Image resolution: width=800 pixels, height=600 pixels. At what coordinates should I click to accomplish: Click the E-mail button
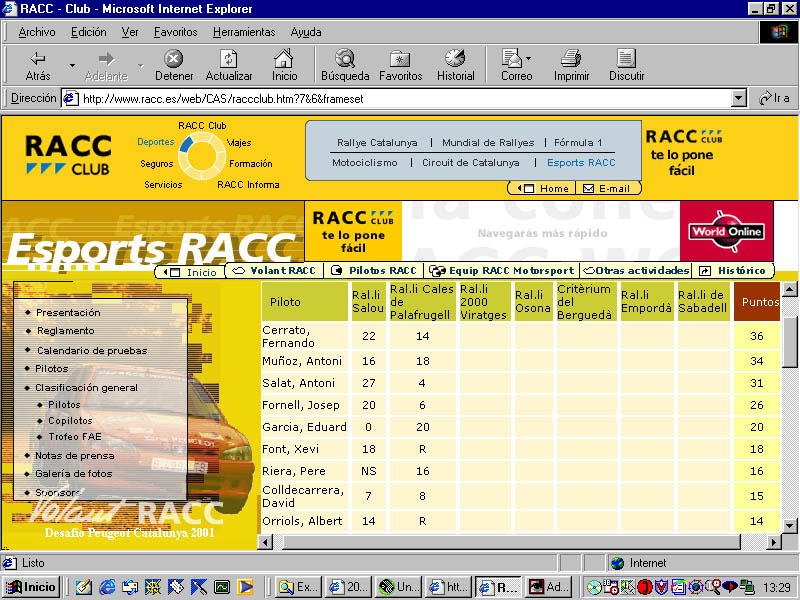click(607, 188)
